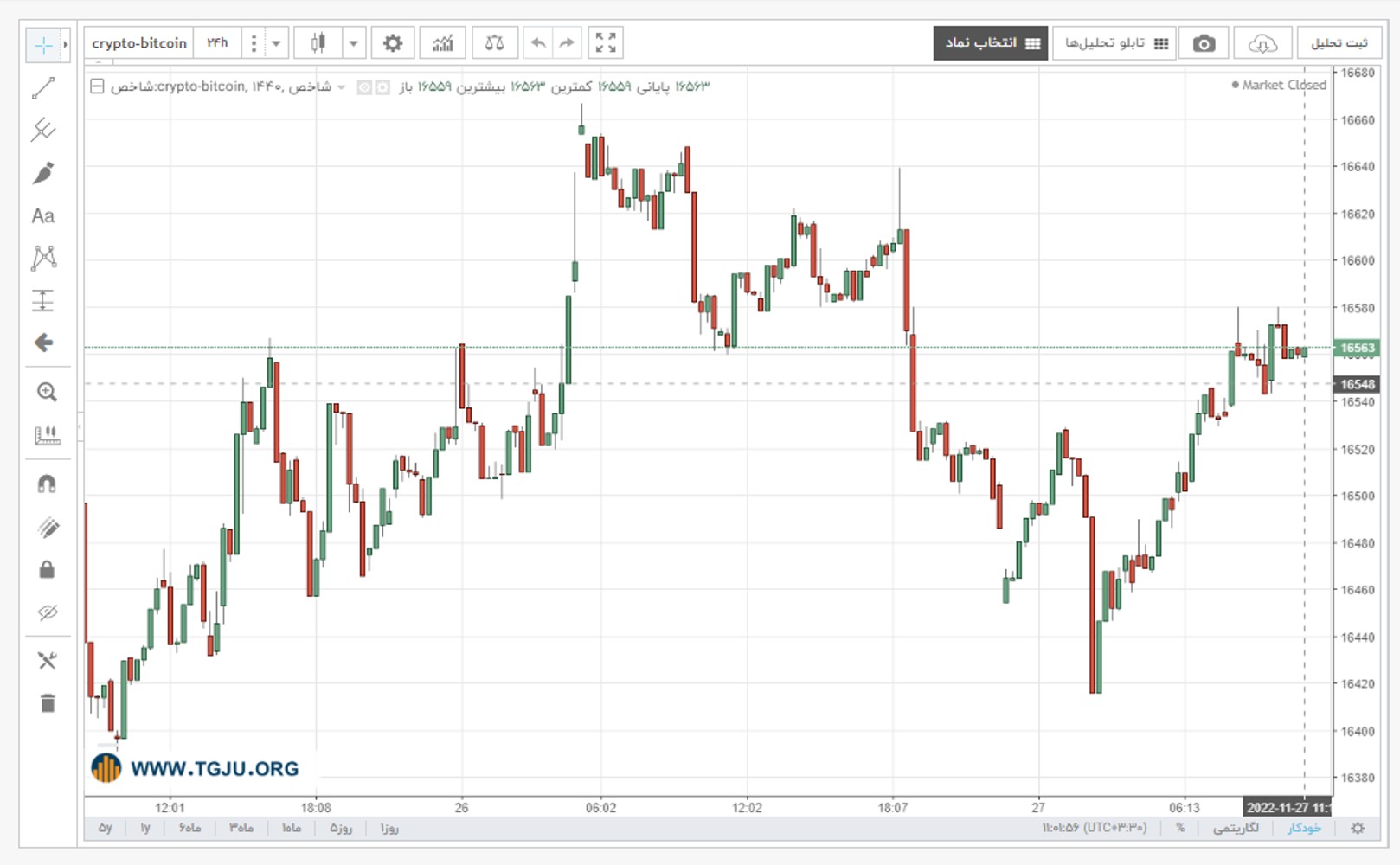The width and height of the screenshot is (1400, 865).
Task: Open the drawing tools settings icon
Action: click(47, 661)
